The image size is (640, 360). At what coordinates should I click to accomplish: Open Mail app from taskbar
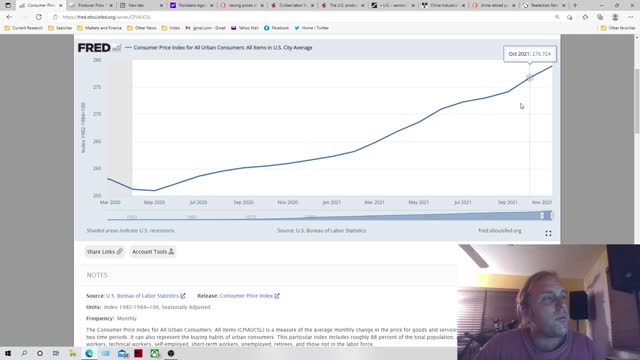pos(122,353)
